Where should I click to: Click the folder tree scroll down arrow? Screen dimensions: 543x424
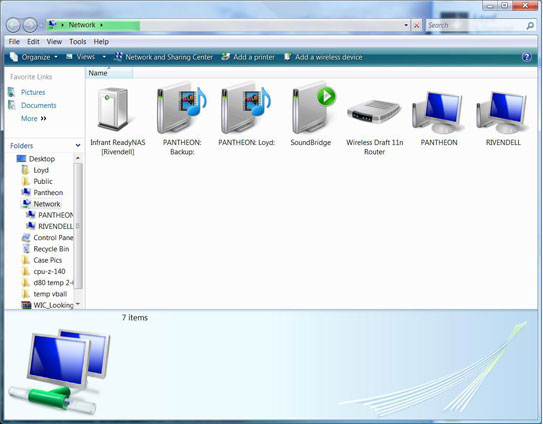78,304
